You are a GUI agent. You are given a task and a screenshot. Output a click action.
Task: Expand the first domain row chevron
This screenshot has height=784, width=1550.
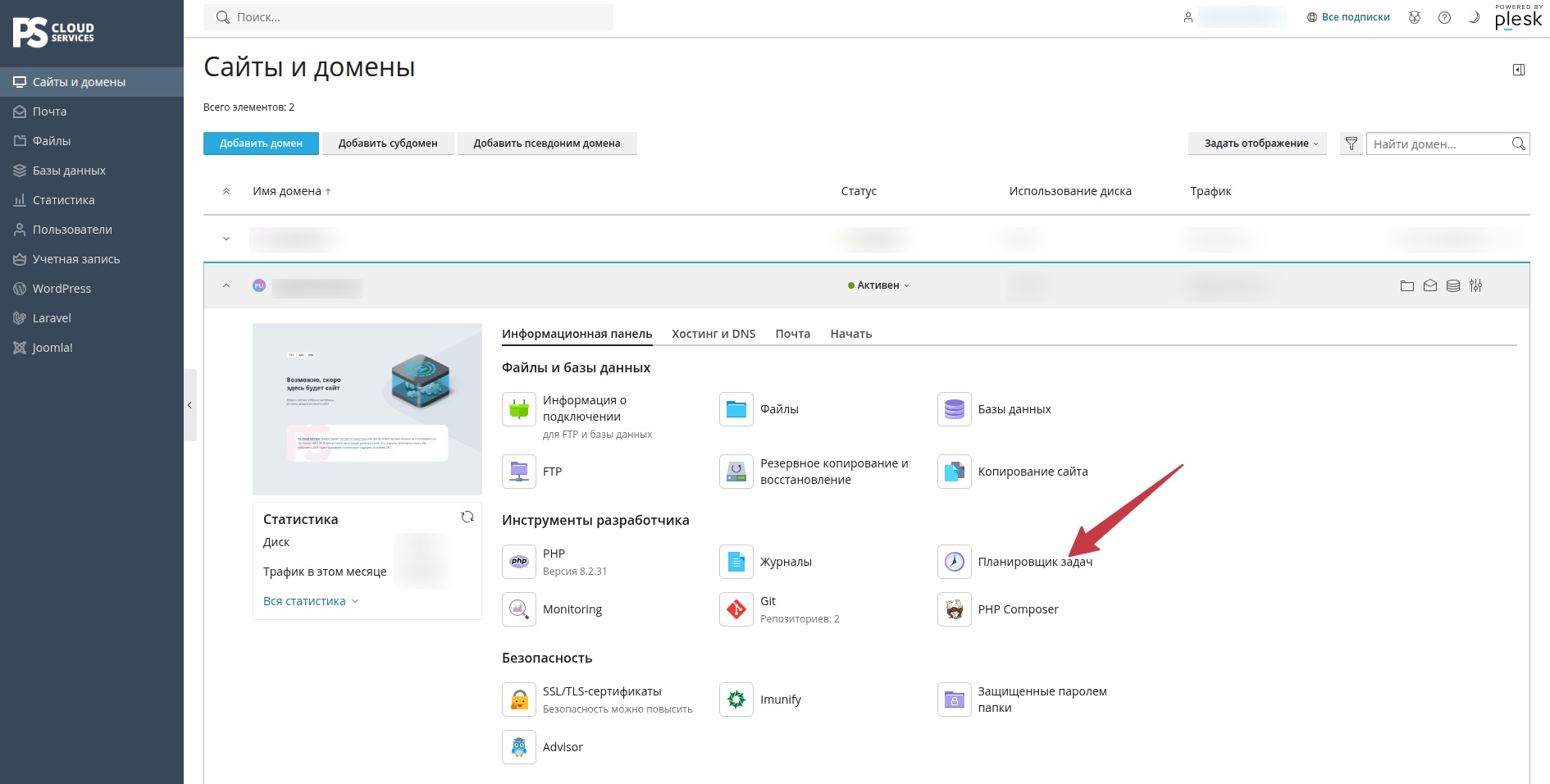click(x=226, y=239)
